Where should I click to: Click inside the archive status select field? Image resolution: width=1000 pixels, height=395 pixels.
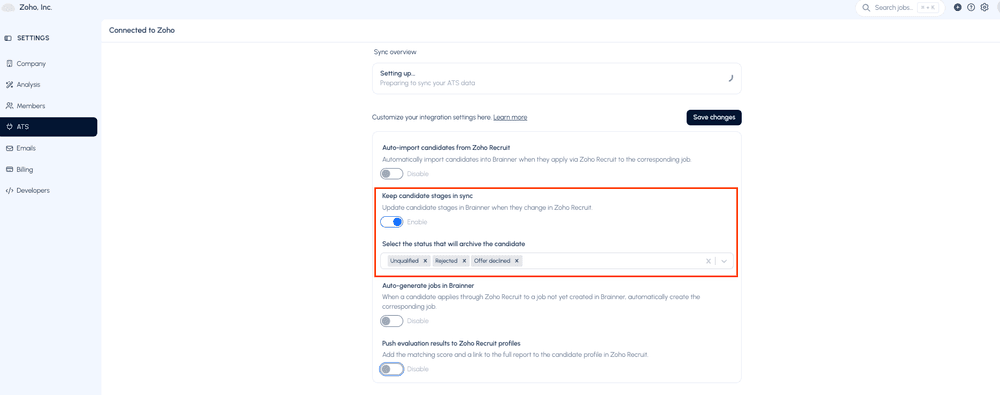click(x=557, y=261)
